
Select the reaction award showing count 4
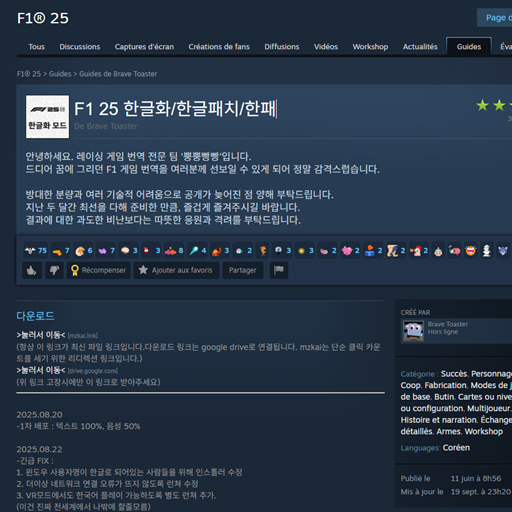coord(197,251)
